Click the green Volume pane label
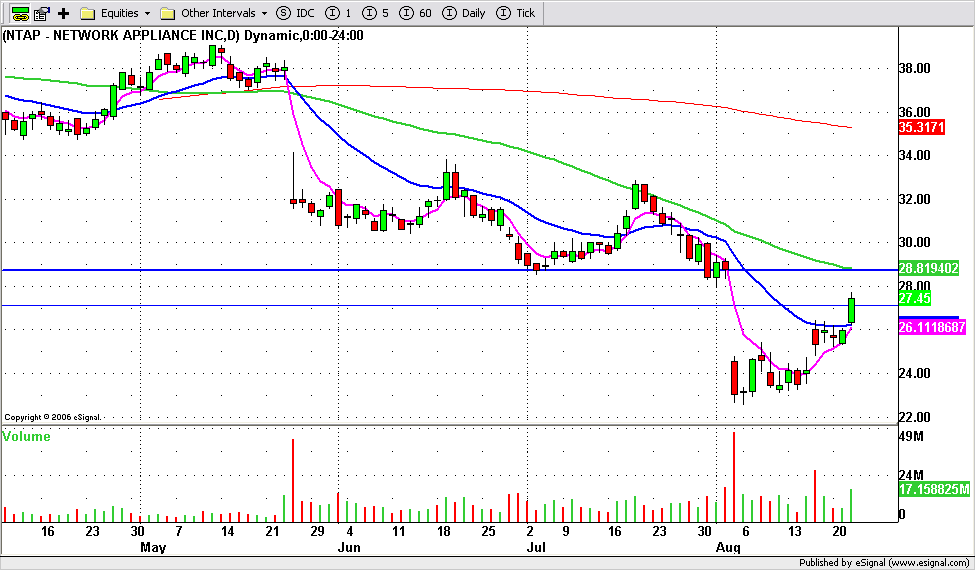This screenshot has width=975, height=570. 27,436
